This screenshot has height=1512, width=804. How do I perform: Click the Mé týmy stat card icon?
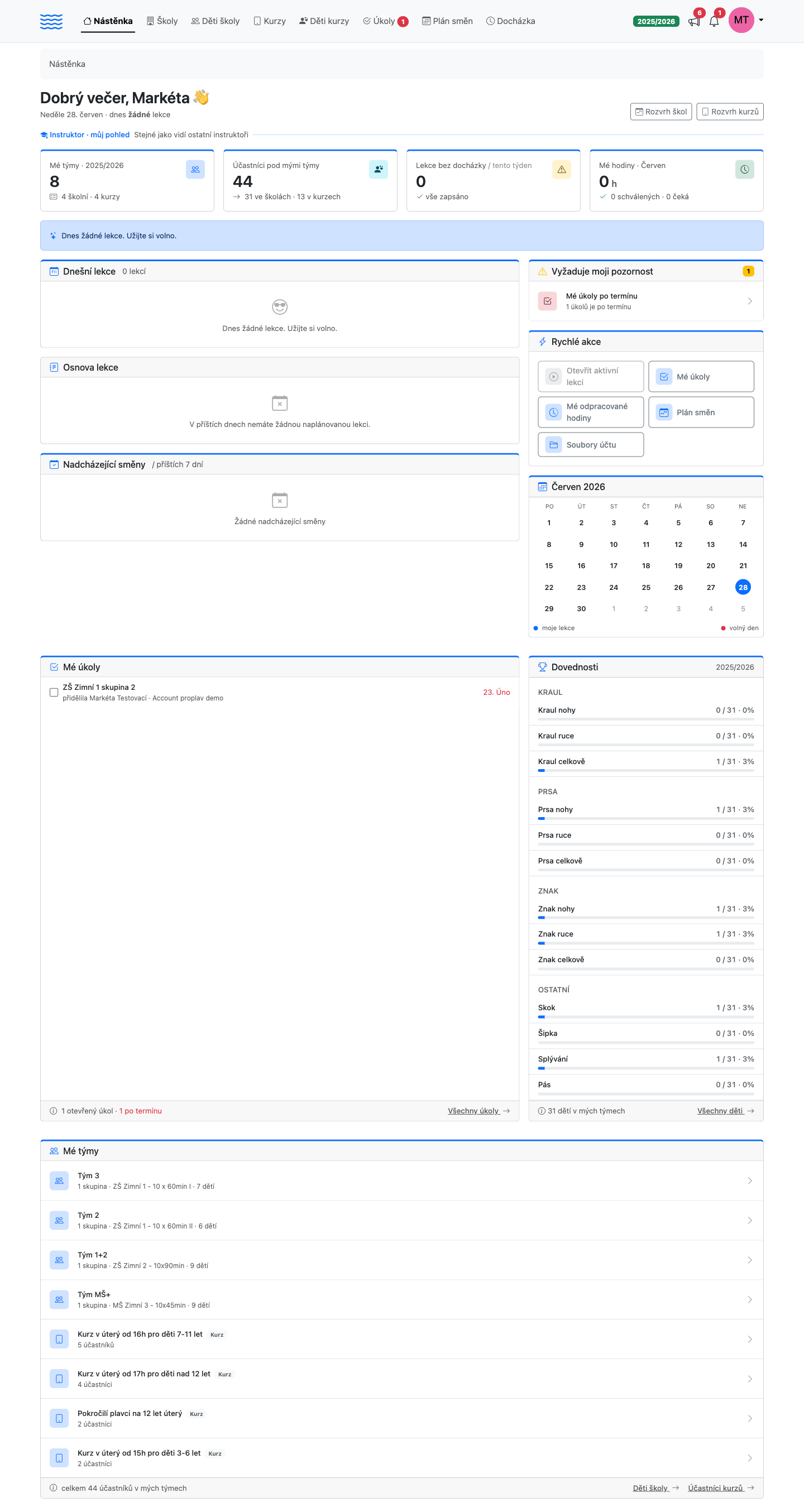(195, 170)
